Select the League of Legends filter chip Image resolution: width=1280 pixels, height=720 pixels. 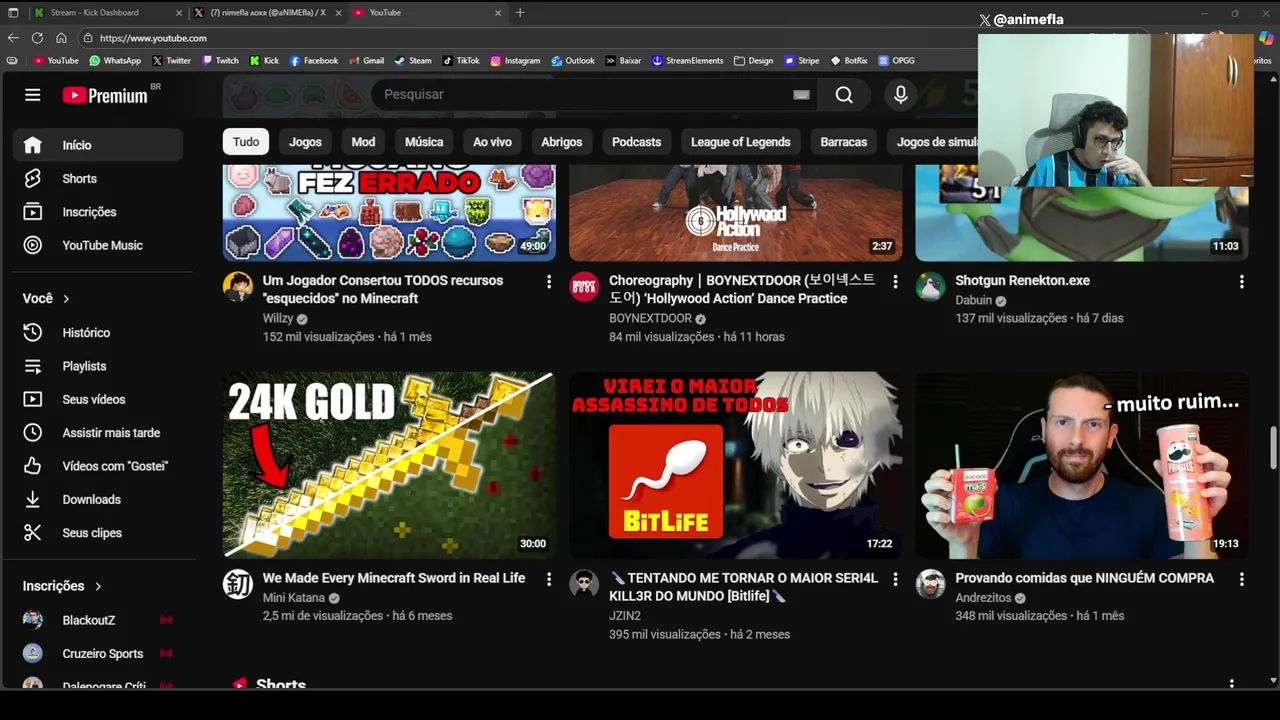(x=740, y=142)
